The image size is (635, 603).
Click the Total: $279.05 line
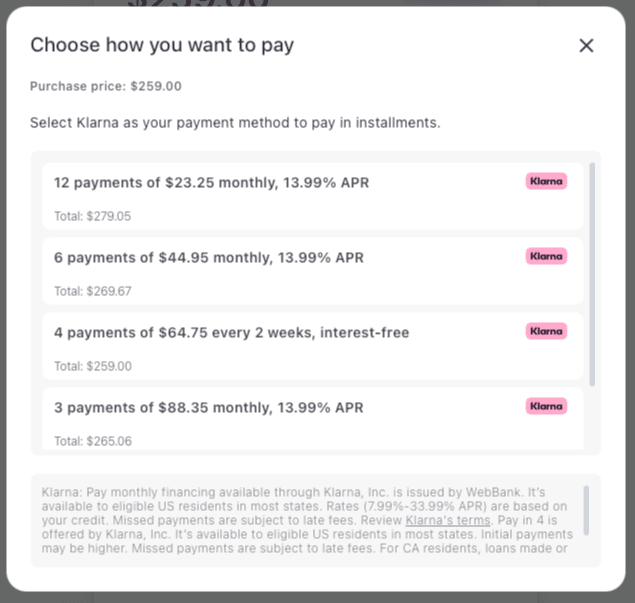point(93,216)
